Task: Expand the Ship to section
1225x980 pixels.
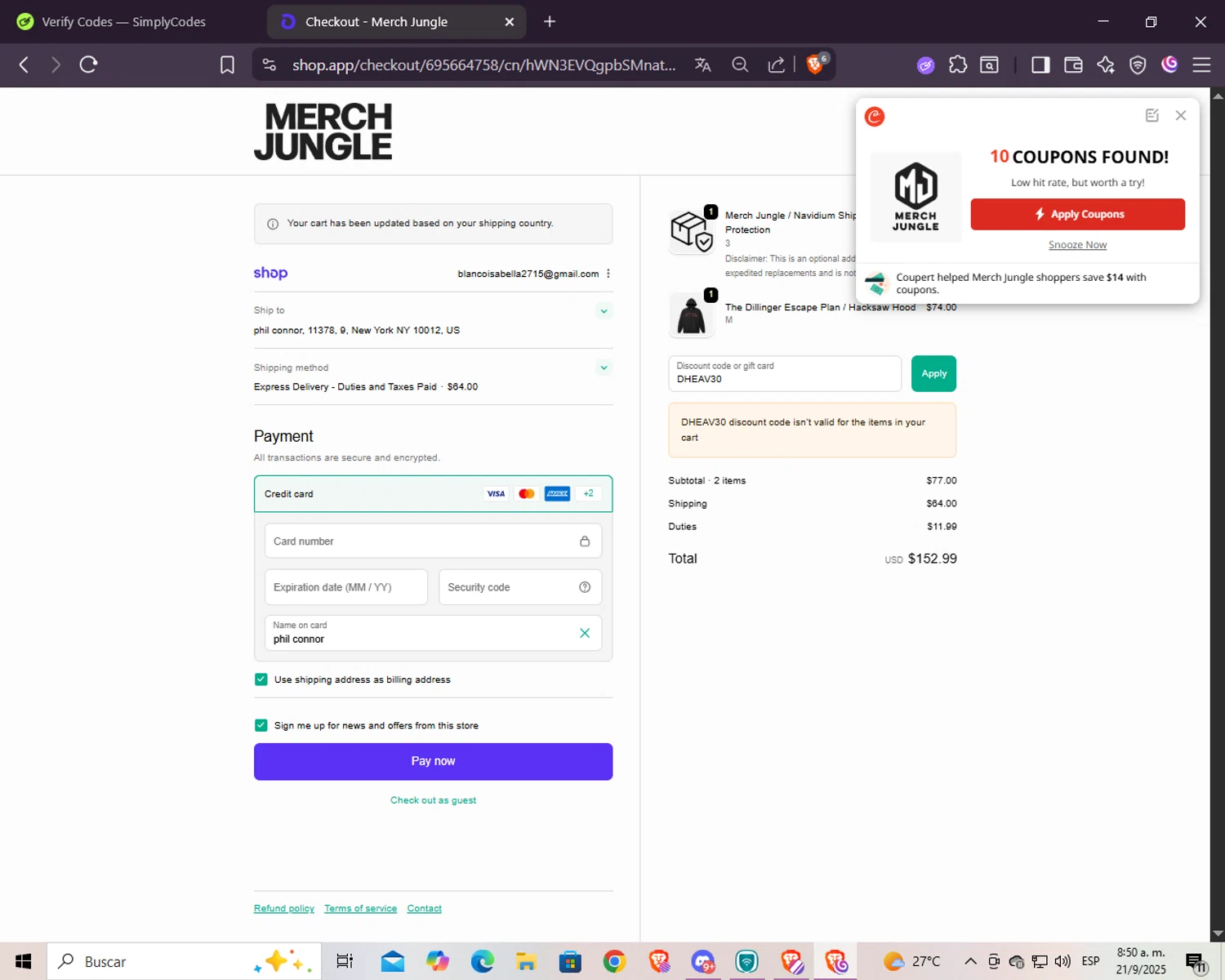Action: (x=604, y=311)
